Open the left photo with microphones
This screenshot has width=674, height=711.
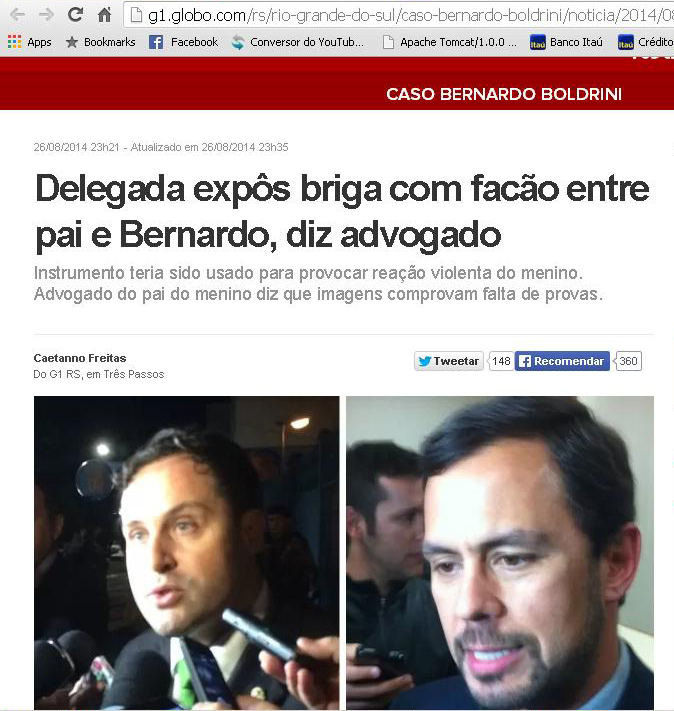point(186,552)
